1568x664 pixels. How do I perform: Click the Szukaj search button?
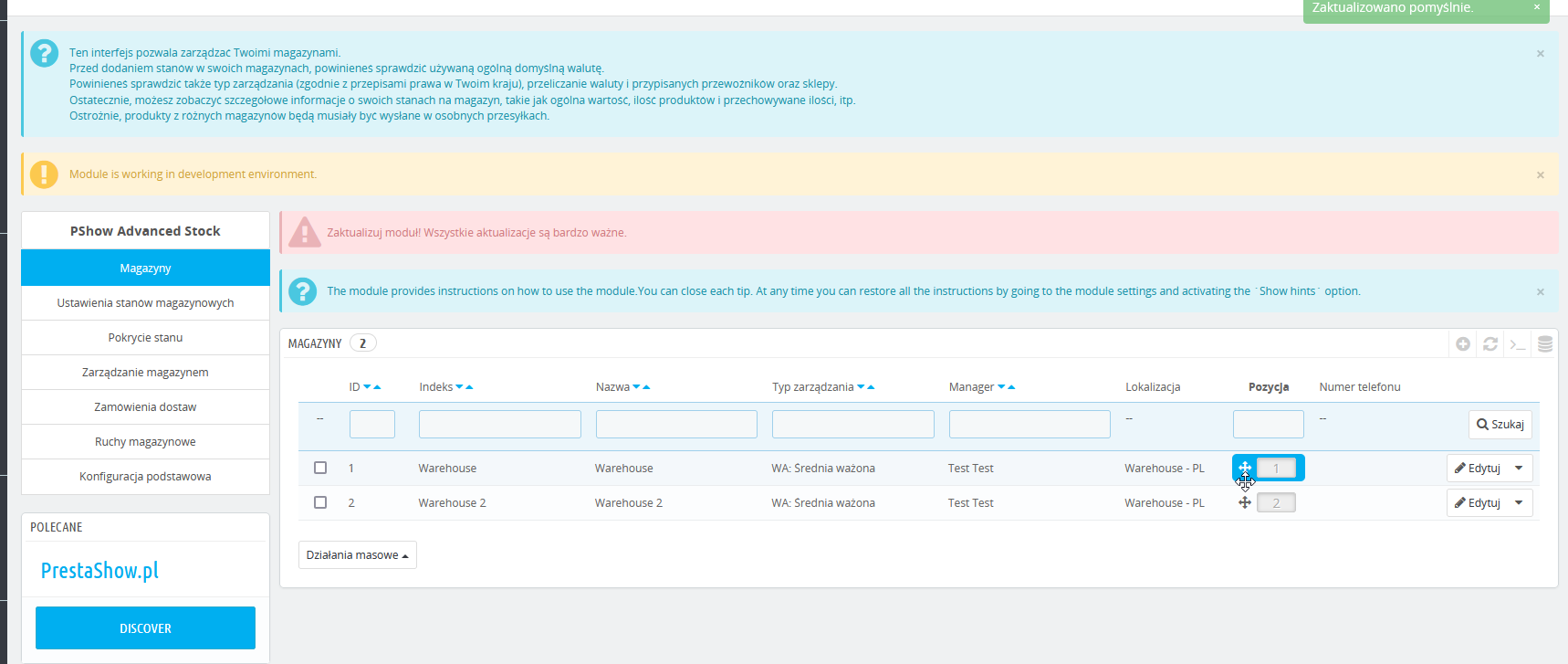[1500, 425]
